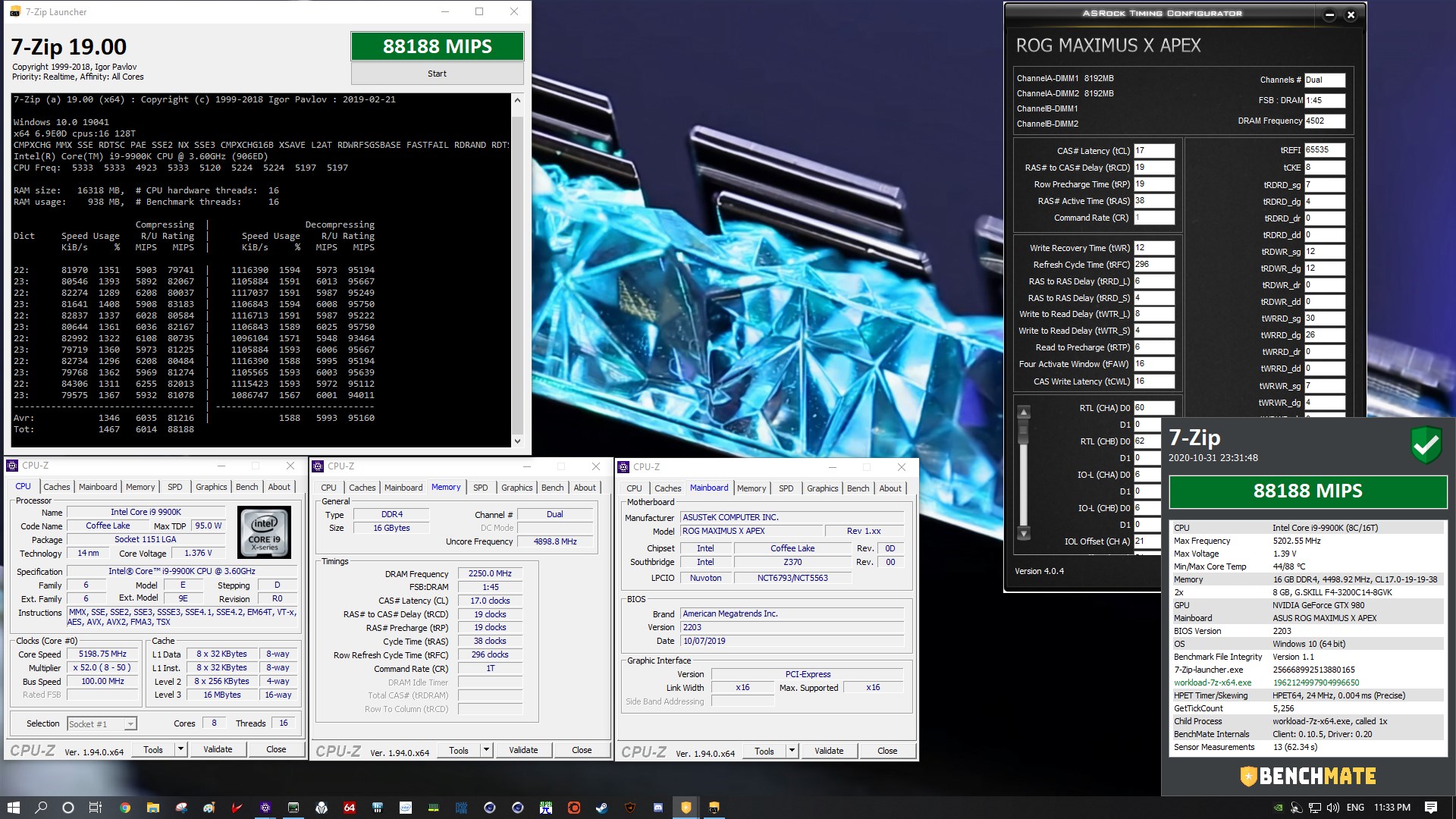Click BenchMate green verified shield icon
This screenshot has width=1456, height=819.
click(x=1426, y=444)
